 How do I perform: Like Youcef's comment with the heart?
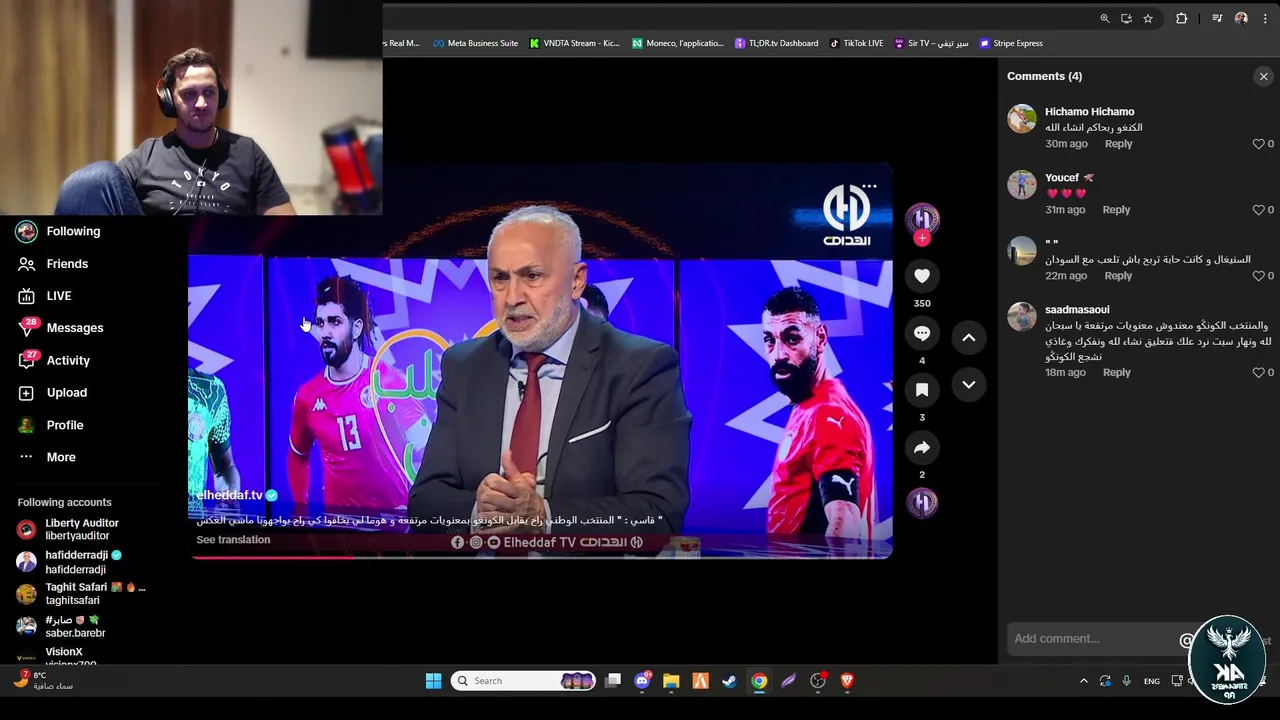1259,210
